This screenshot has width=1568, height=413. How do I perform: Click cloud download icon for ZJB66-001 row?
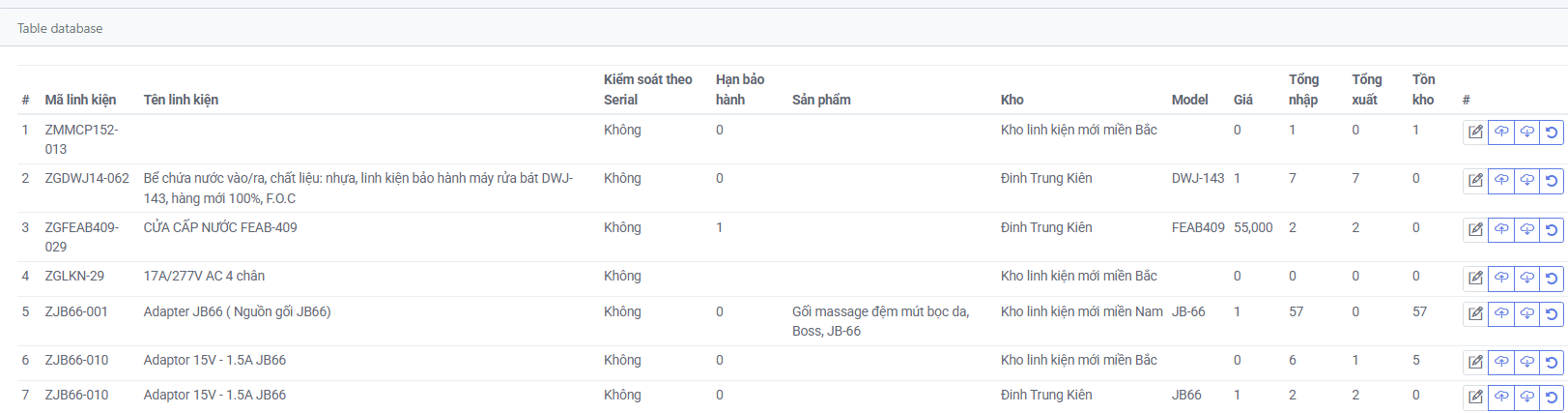[1526, 313]
